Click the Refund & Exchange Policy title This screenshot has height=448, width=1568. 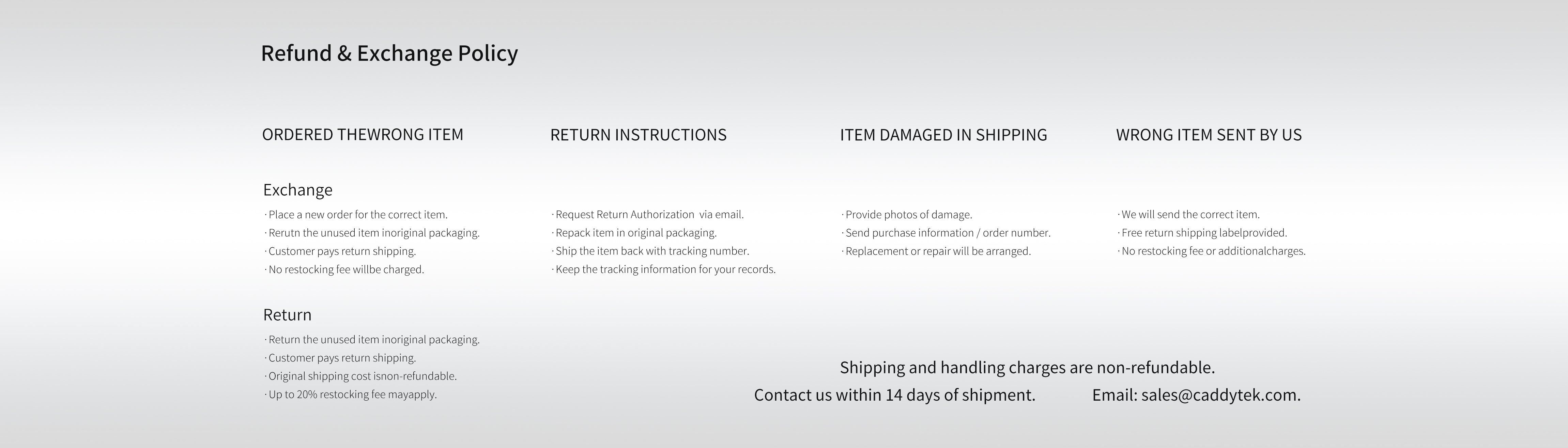coord(389,53)
